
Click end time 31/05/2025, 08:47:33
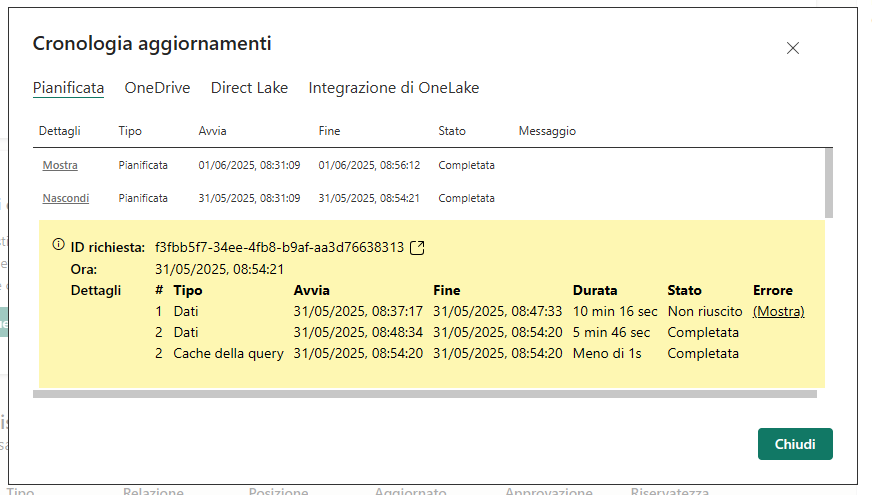coord(498,311)
